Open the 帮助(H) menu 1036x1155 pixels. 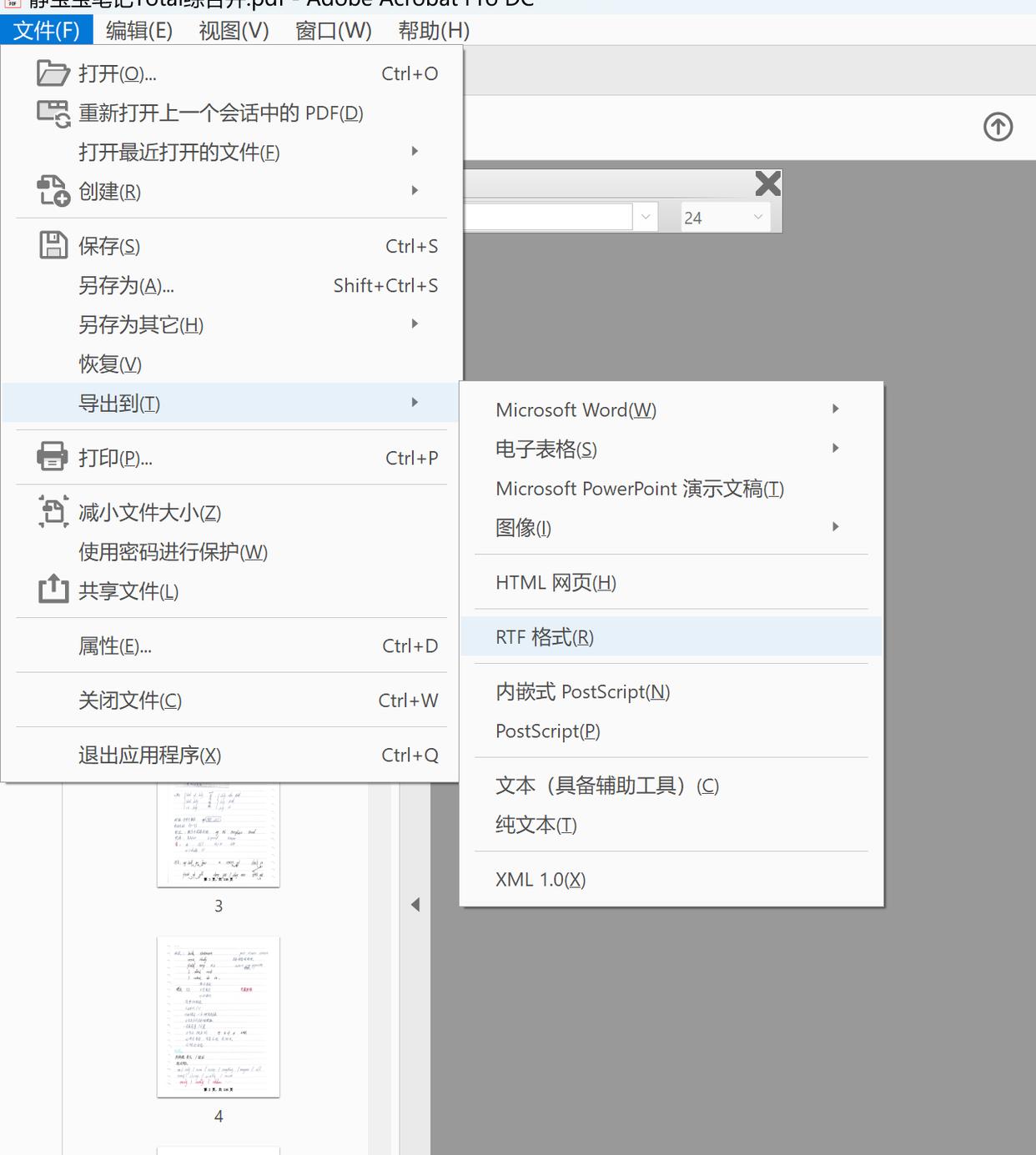(433, 31)
